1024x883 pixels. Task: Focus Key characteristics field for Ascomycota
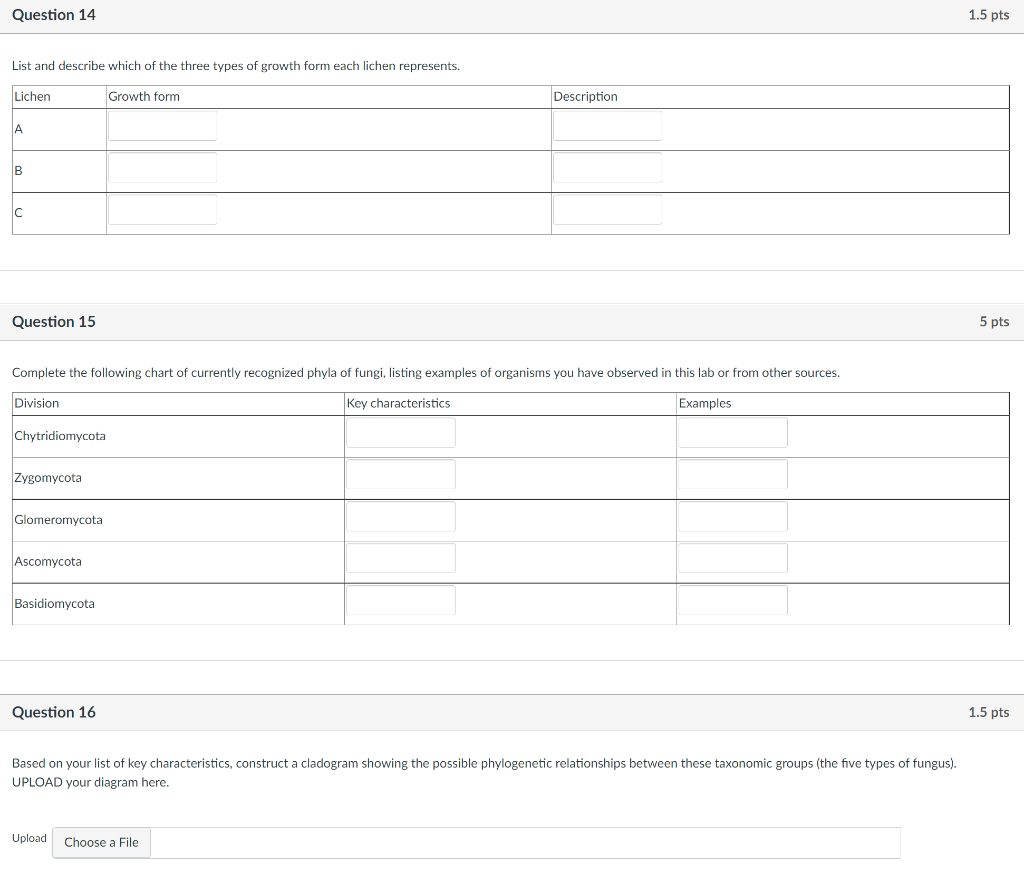click(x=401, y=558)
